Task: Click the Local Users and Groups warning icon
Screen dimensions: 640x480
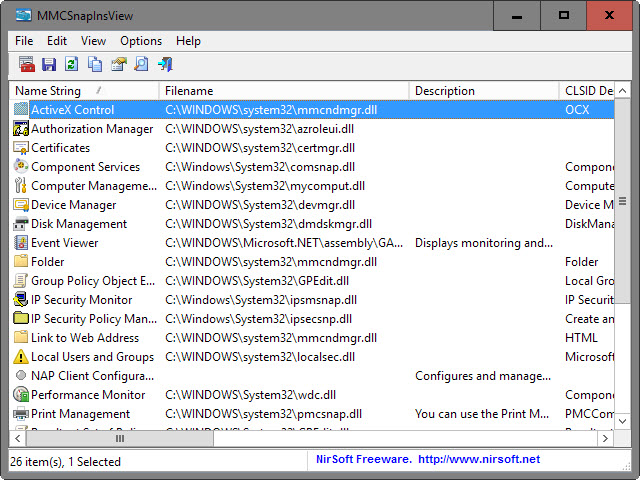Action: (21, 357)
